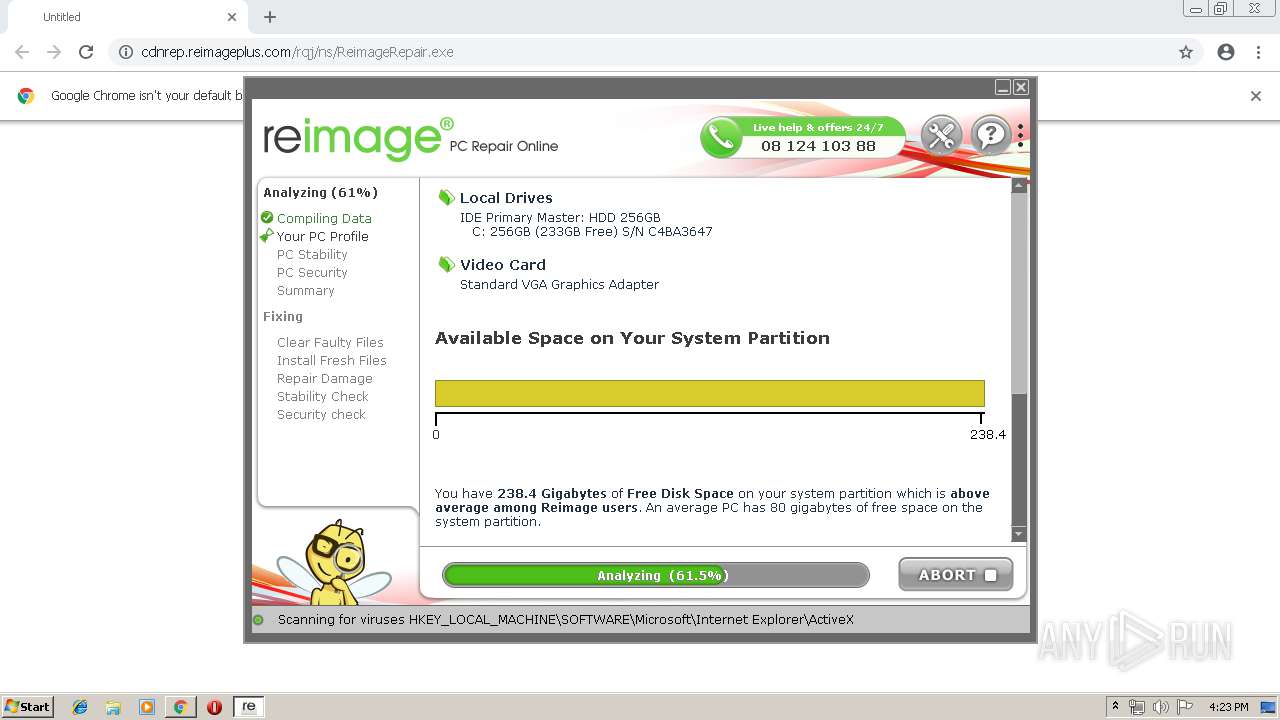Click the network tray icon

point(1137,707)
